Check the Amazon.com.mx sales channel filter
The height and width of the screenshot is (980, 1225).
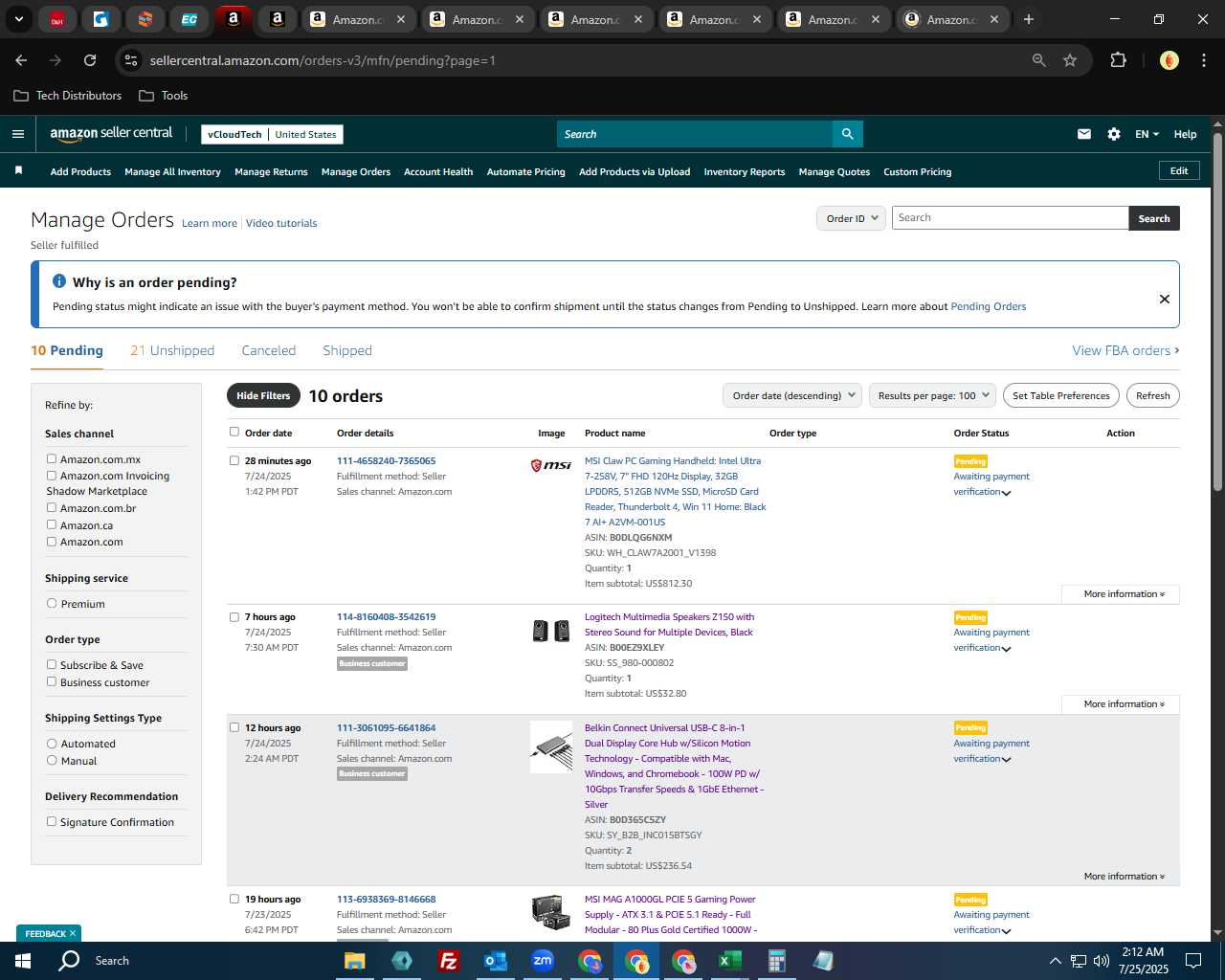[52, 458]
